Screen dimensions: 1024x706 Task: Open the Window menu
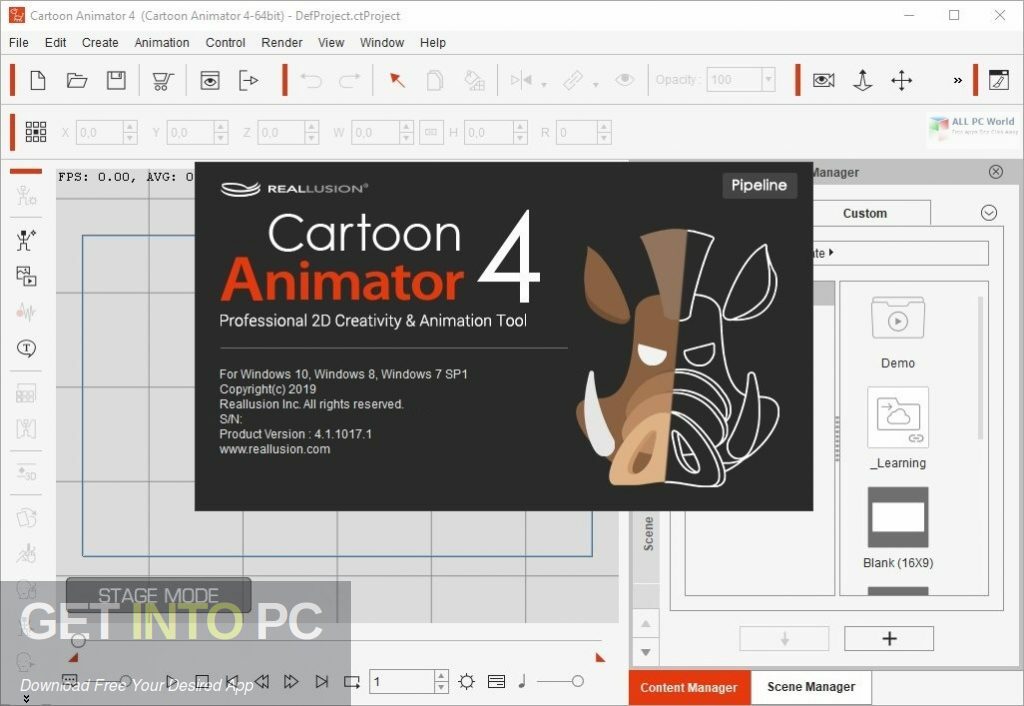coord(382,42)
